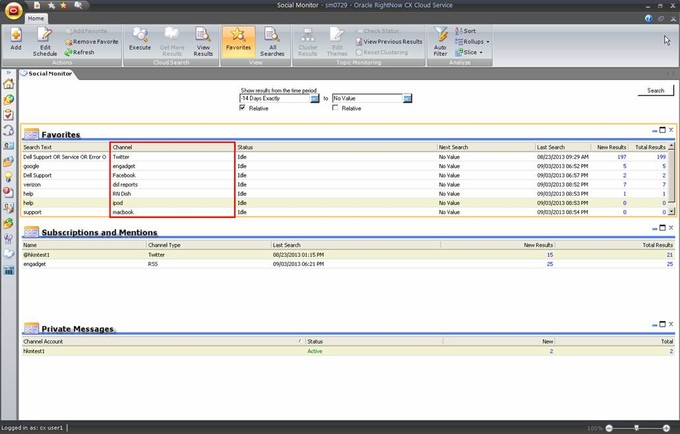Open the 'No Value' end date dropdown
The height and width of the screenshot is (434, 680).
tap(408, 98)
